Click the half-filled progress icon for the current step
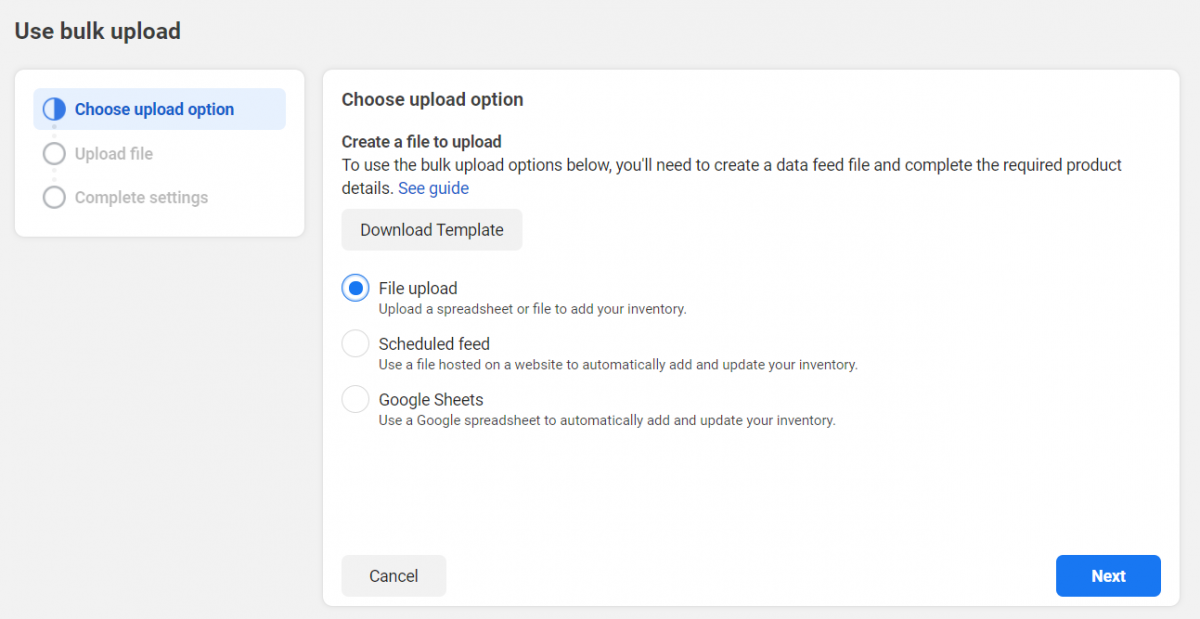This screenshot has width=1200, height=619. point(54,109)
